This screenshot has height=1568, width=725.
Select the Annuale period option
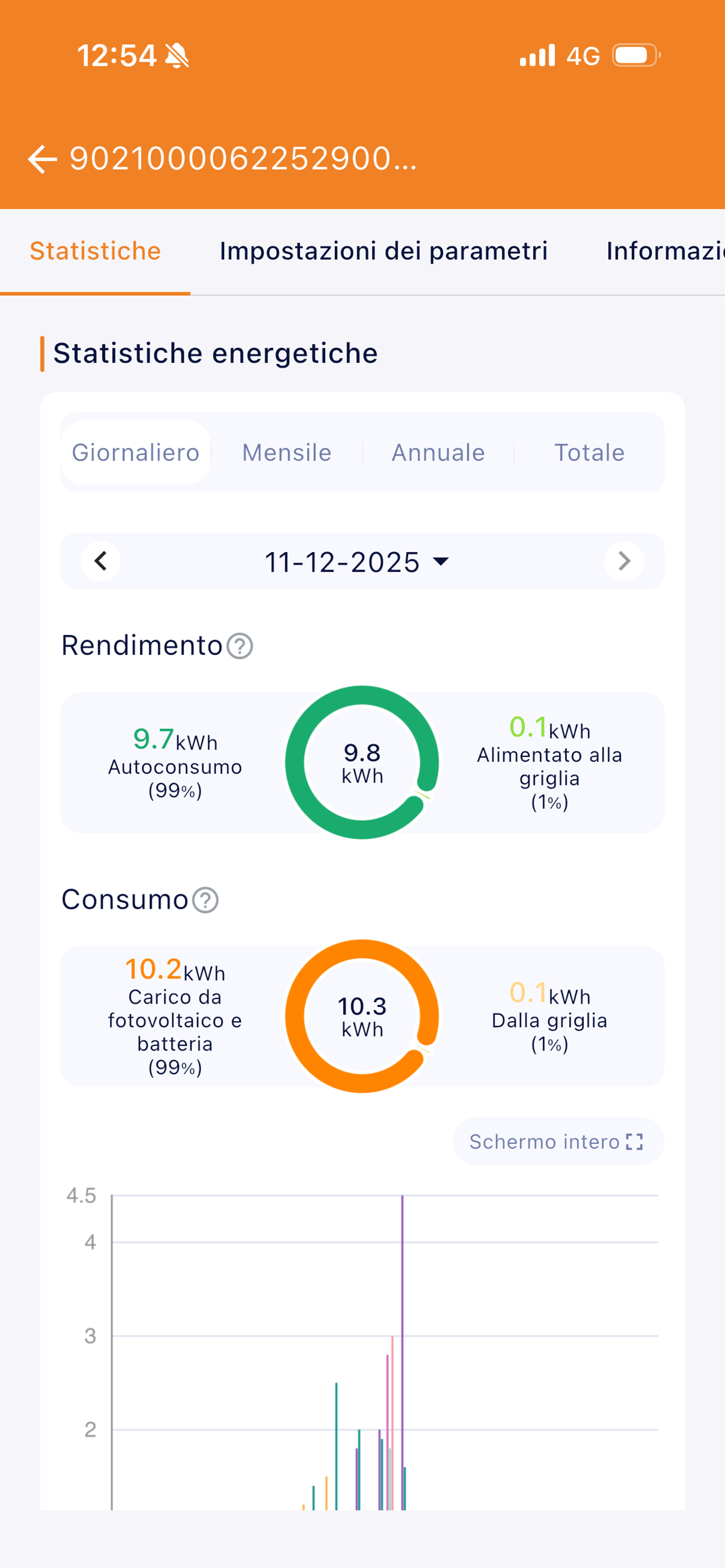(x=438, y=452)
